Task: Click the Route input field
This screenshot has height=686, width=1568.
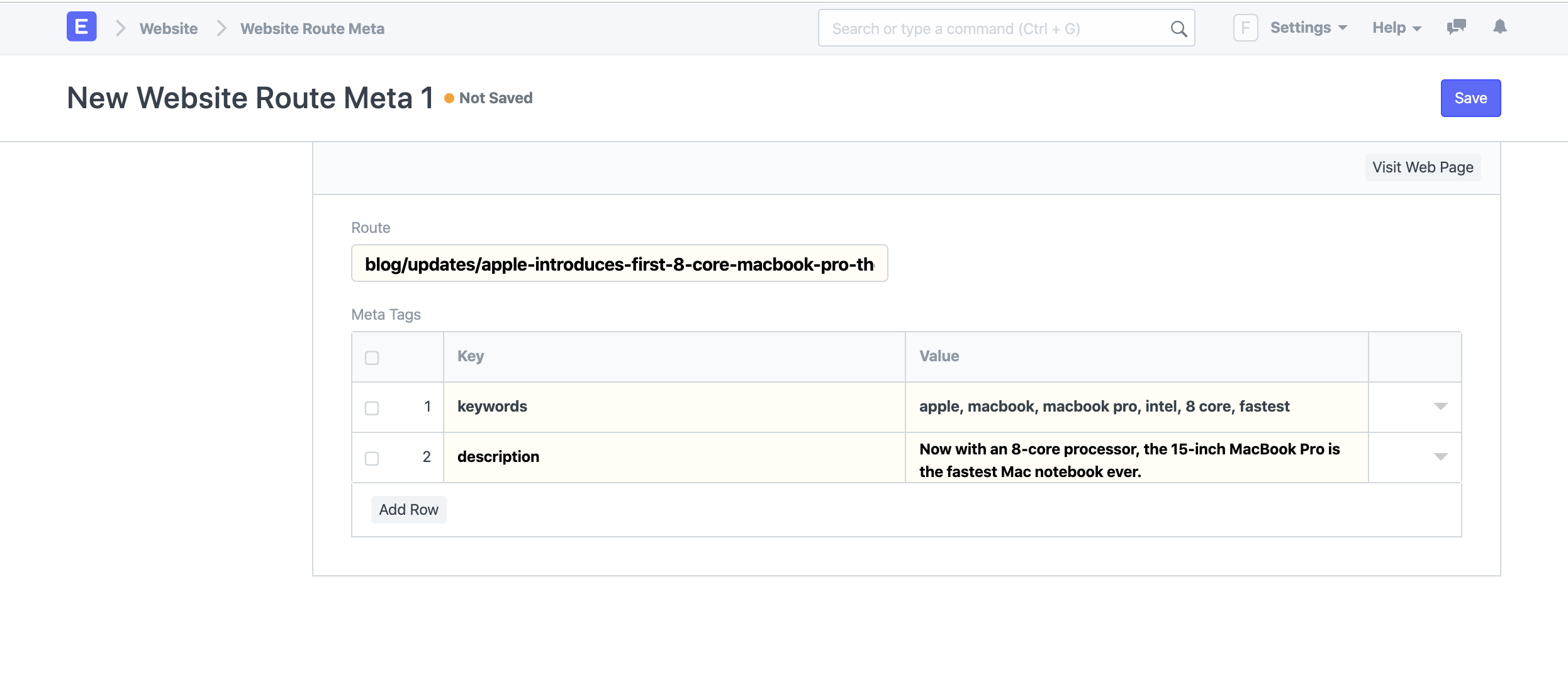Action: point(619,264)
